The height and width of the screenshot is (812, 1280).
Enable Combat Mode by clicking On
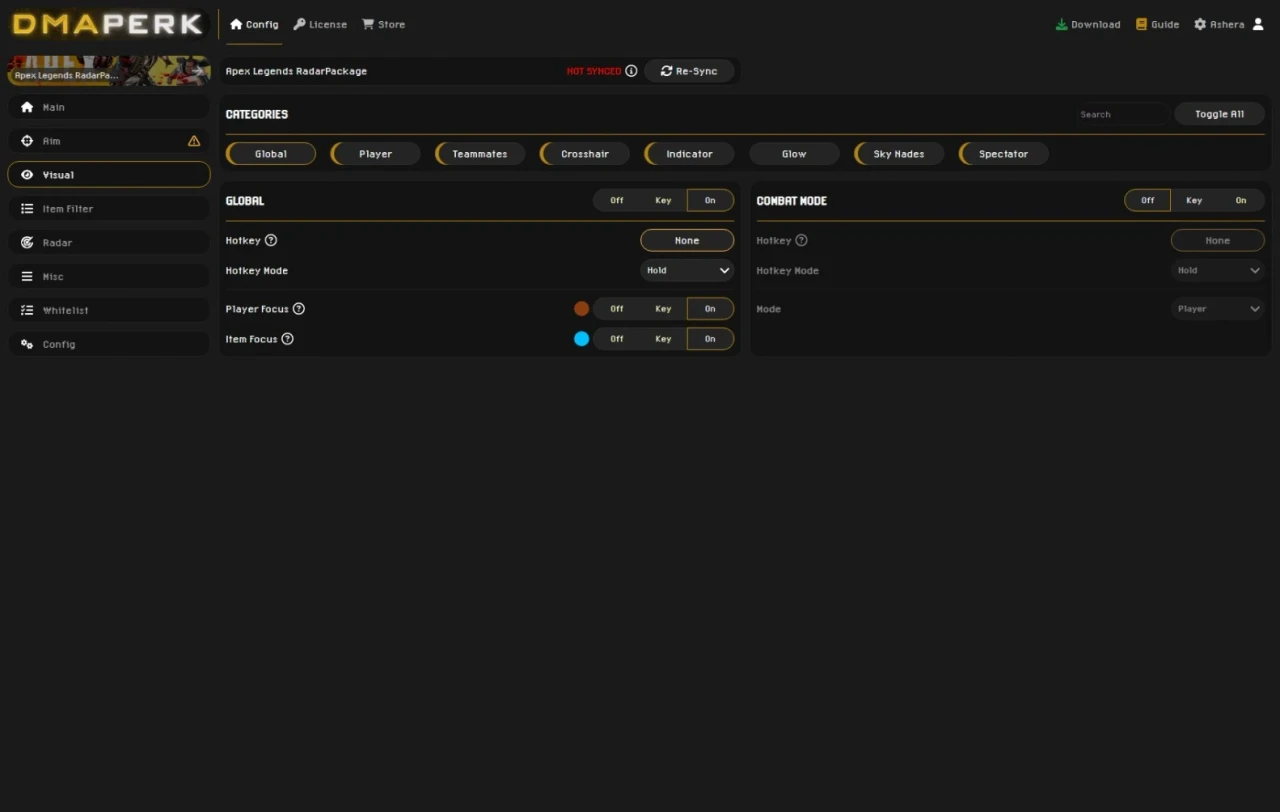(1241, 200)
